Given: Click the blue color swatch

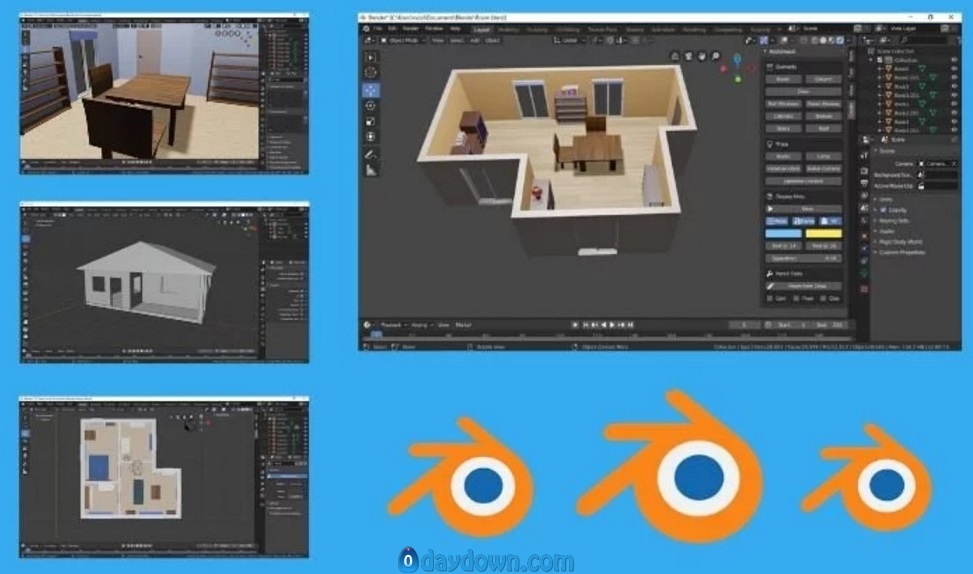Looking at the screenshot, I should tap(784, 233).
